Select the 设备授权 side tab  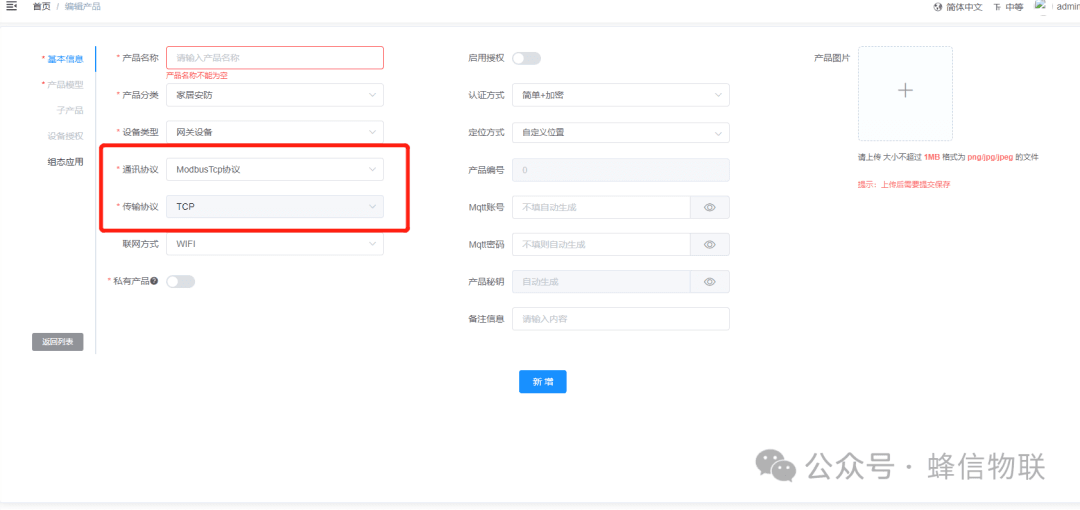tap(65, 136)
